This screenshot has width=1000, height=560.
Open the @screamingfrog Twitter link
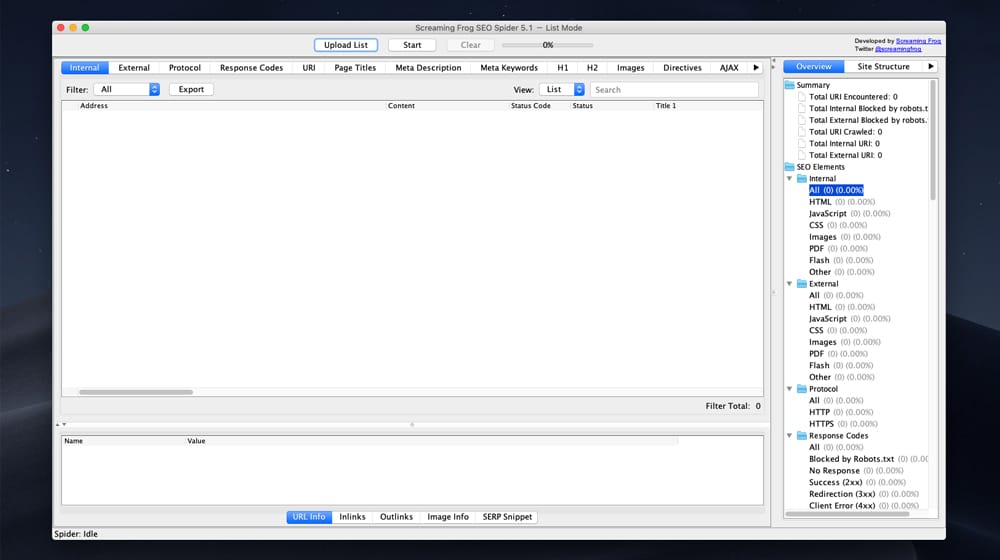click(898, 49)
